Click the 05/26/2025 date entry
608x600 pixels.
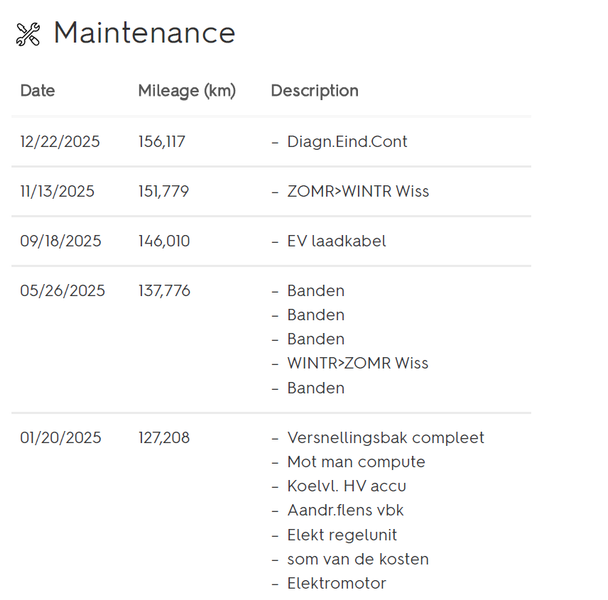[62, 291]
